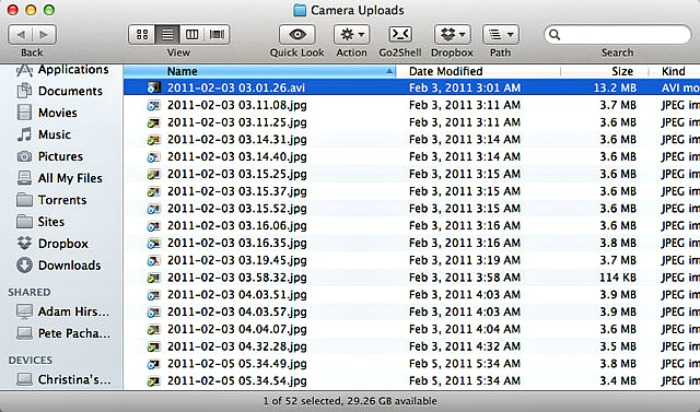Screen dimensions: 700x412
Task: Switch to Cover Flow view
Action: pyautogui.click(x=216, y=34)
